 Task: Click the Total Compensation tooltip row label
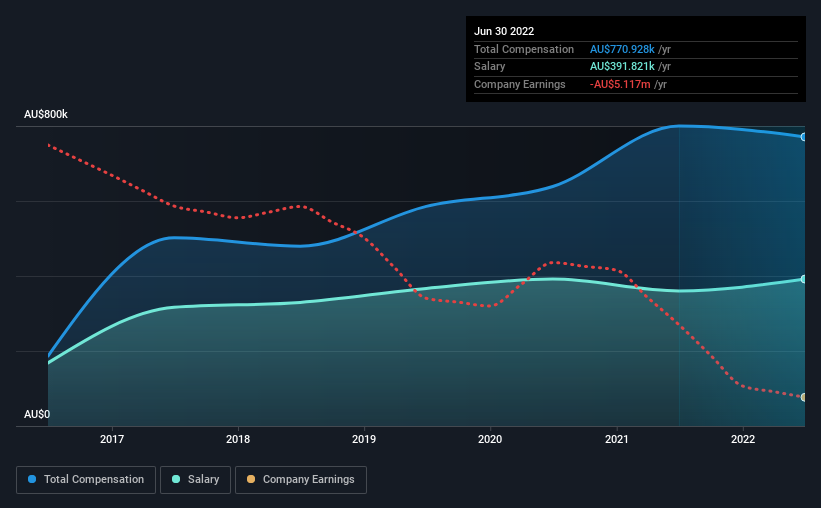(524, 49)
